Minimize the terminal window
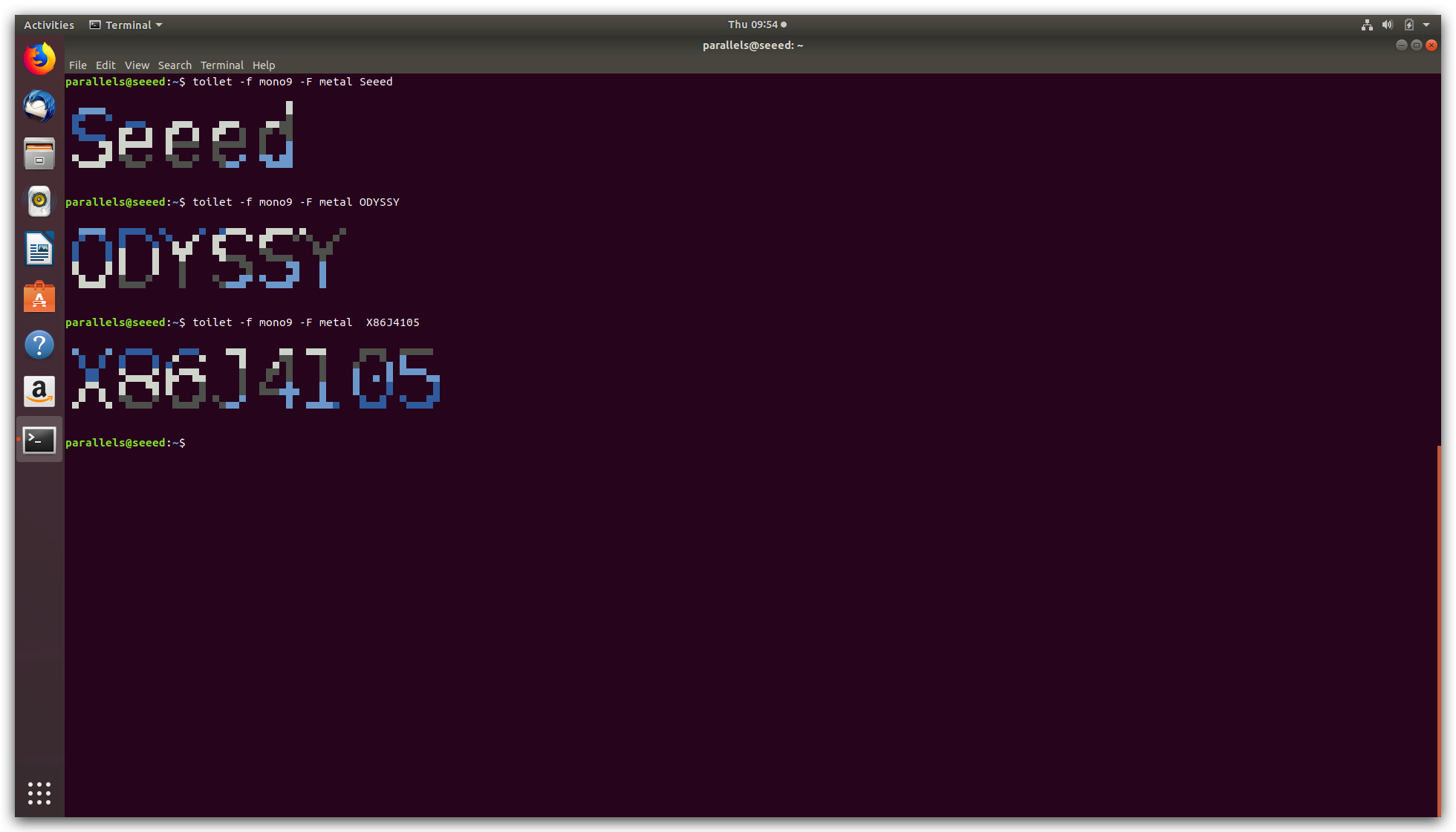This screenshot has height=832, width=1456. pos(1401,45)
